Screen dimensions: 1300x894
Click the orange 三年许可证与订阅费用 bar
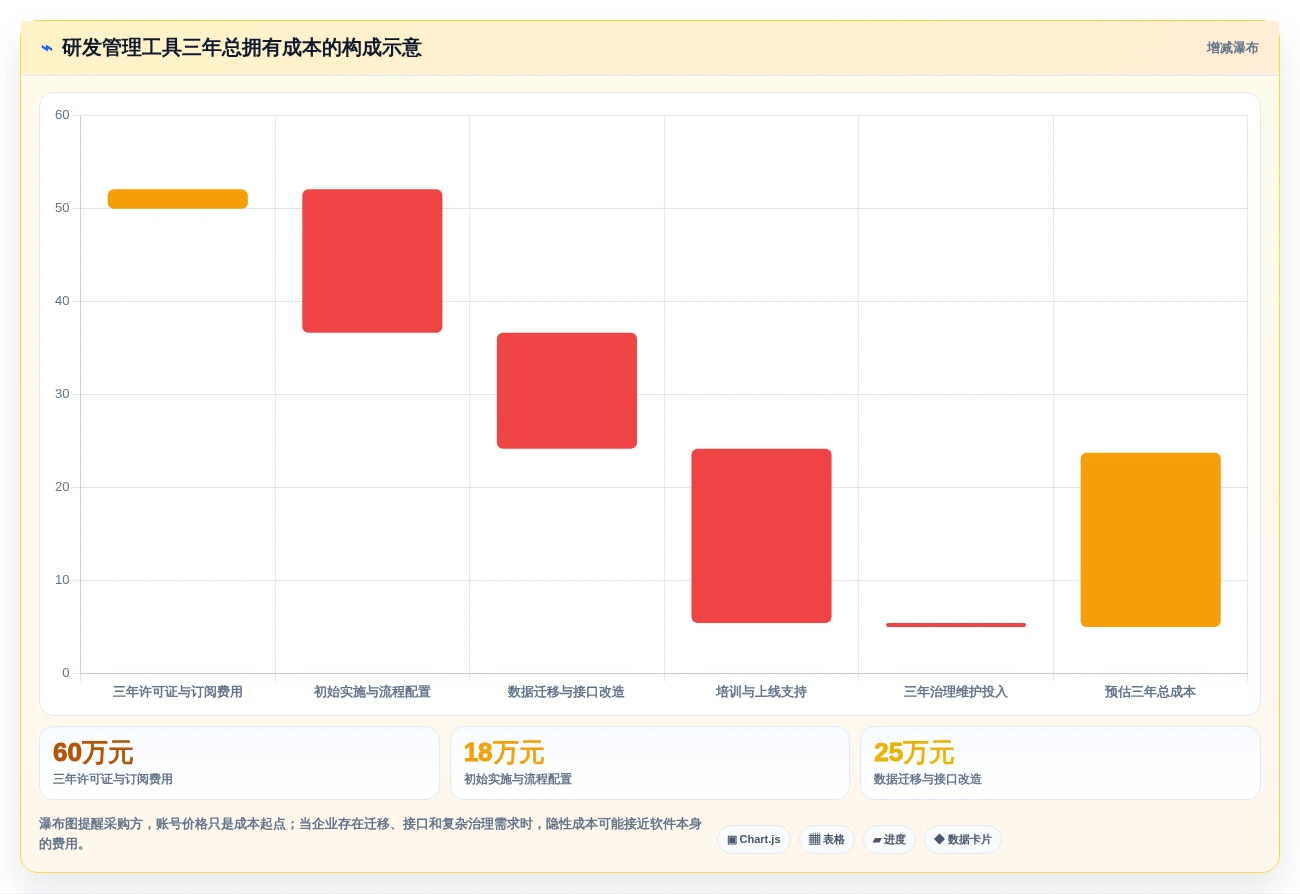(x=178, y=199)
